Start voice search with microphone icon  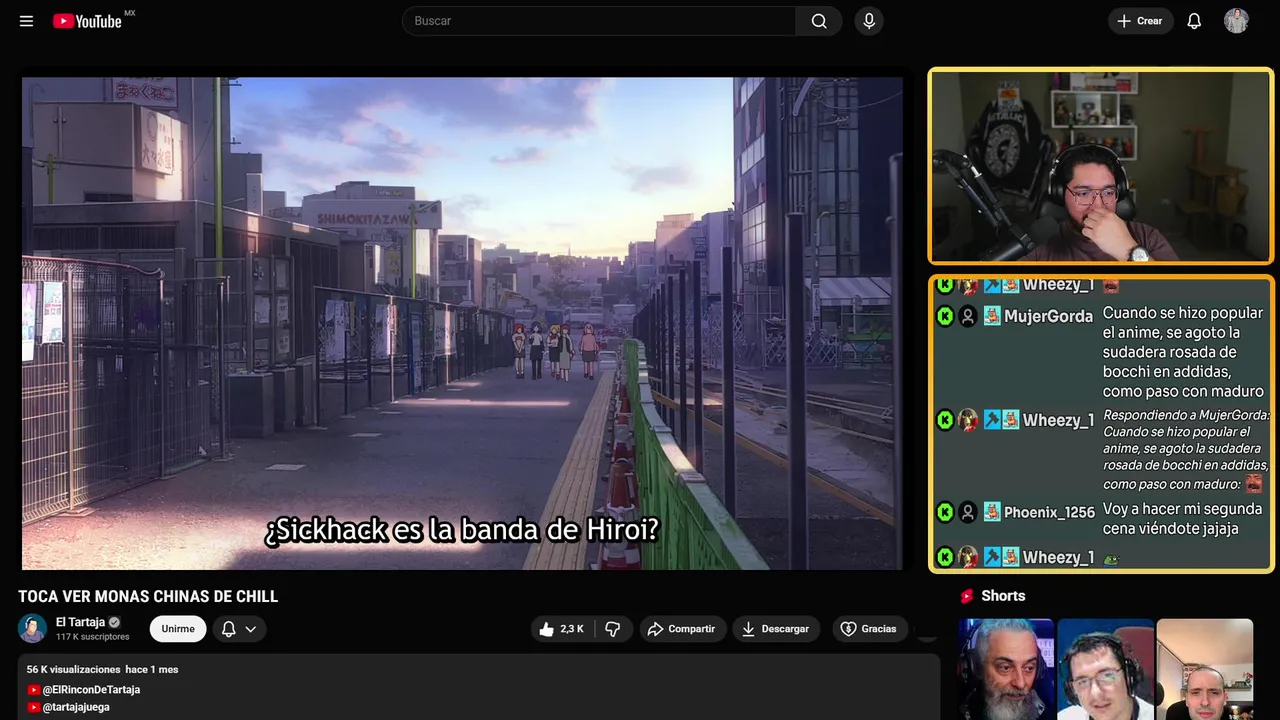click(869, 21)
